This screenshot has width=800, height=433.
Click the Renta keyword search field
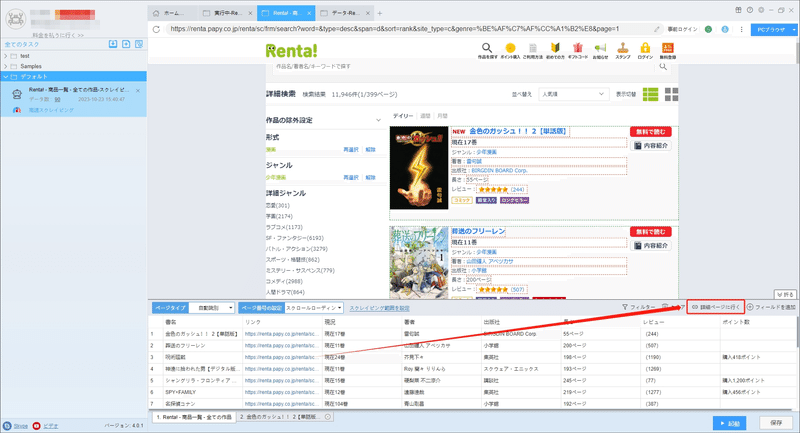pos(464,66)
